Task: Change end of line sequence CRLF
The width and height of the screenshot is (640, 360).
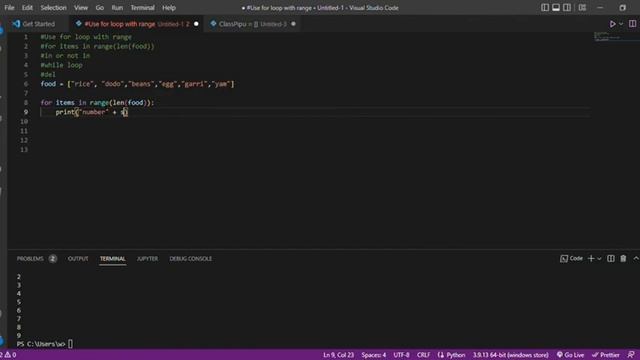Action: pos(423,355)
